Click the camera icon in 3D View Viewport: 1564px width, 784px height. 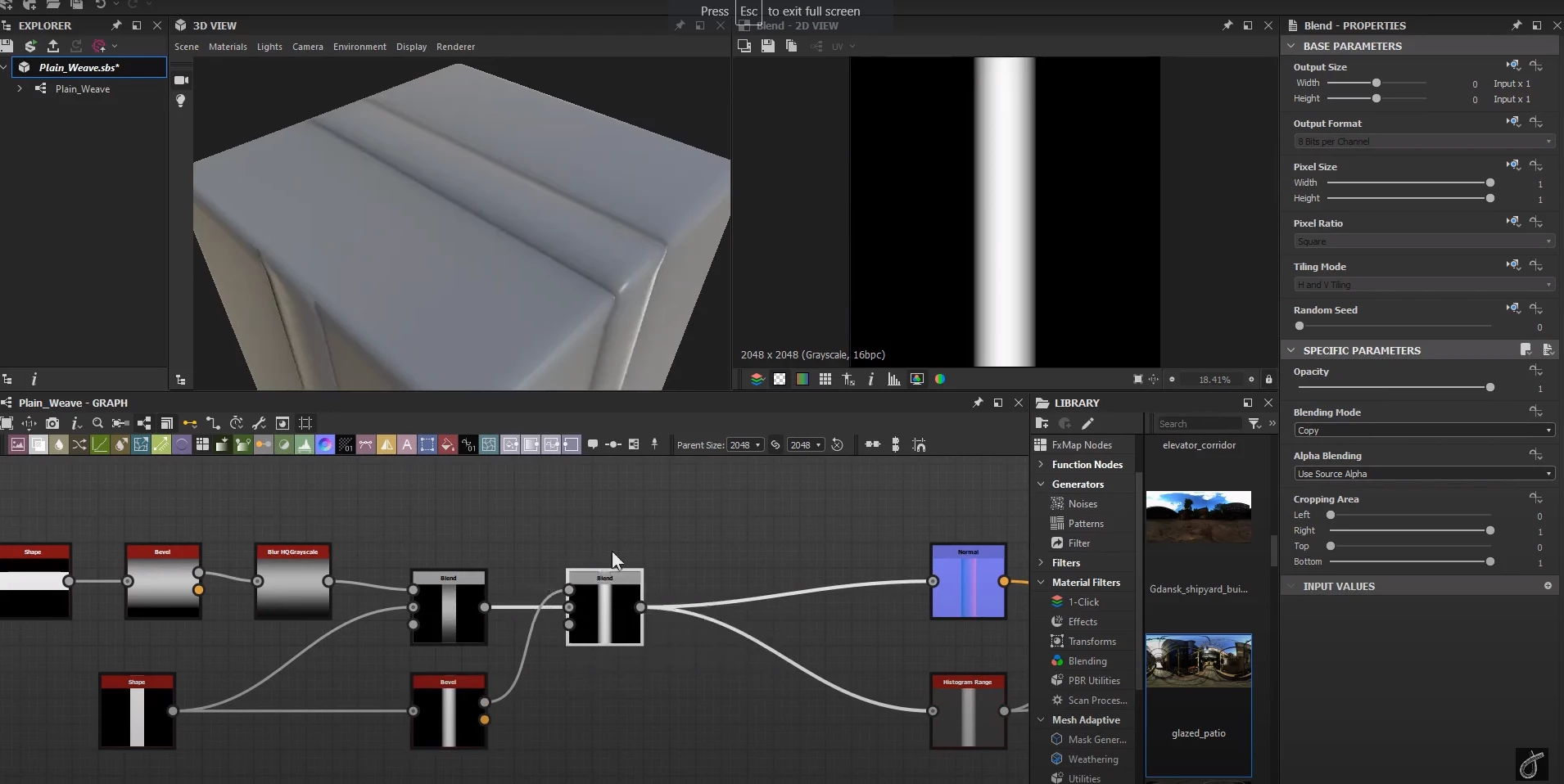pos(181,80)
